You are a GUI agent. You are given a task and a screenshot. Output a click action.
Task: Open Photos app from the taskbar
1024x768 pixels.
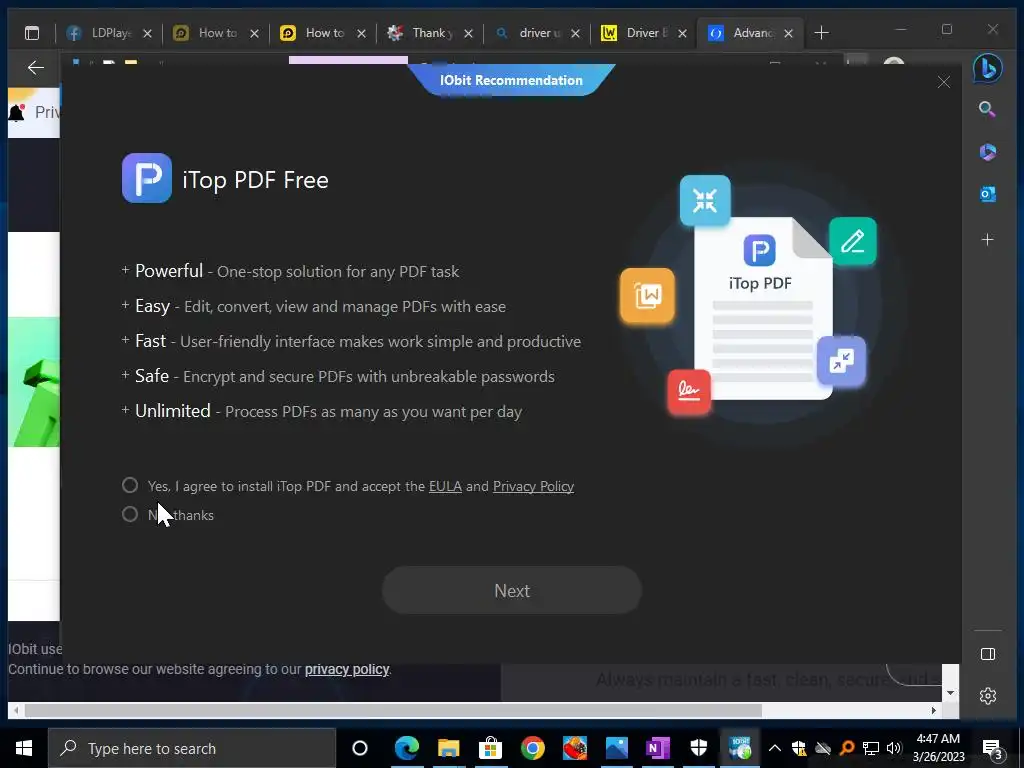616,748
